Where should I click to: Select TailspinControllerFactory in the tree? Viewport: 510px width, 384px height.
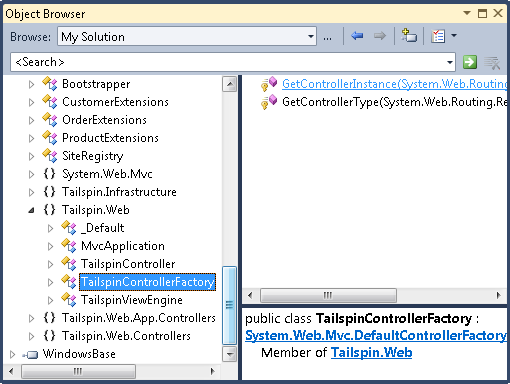[147, 282]
